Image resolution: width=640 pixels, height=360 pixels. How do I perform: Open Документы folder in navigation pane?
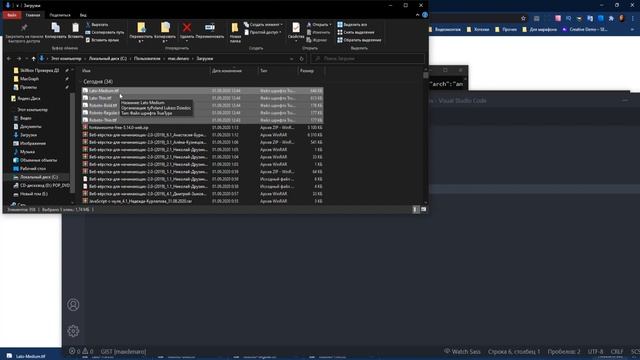pos(30,127)
